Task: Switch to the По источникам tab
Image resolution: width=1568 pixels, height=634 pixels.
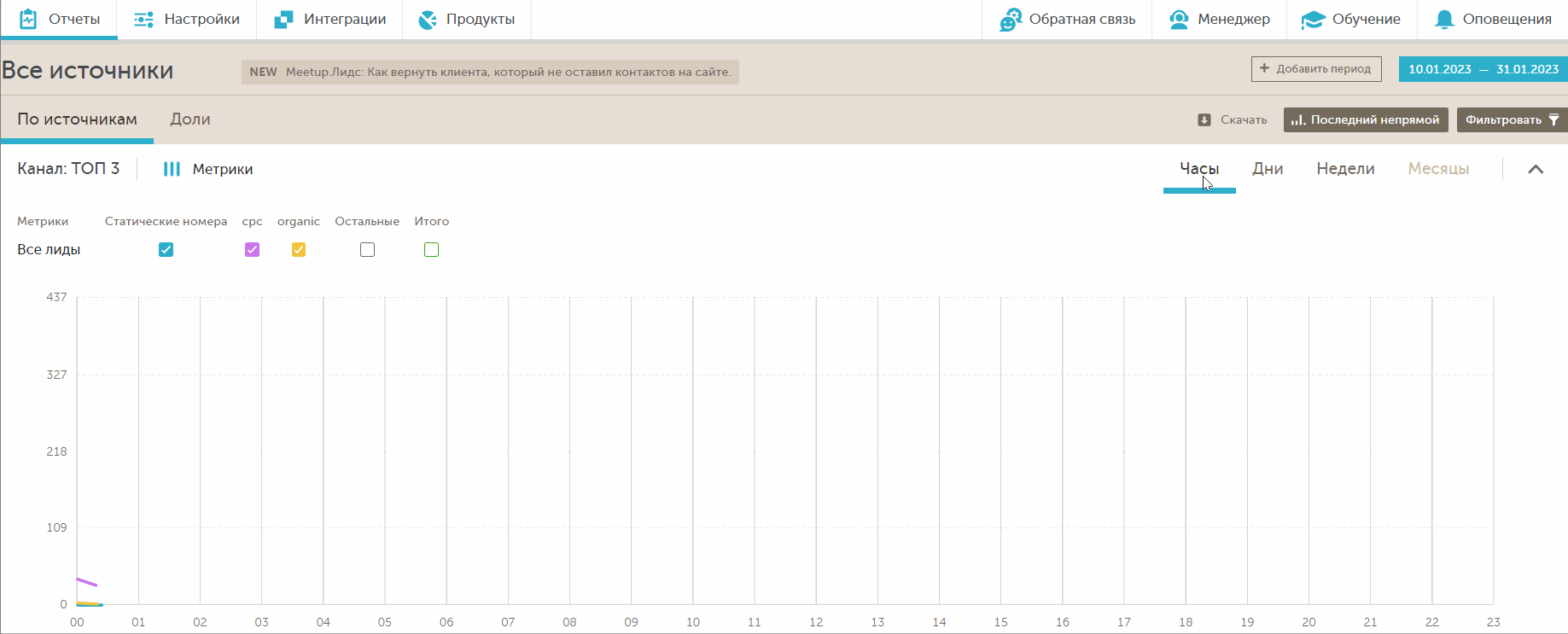Action: pyautogui.click(x=77, y=119)
